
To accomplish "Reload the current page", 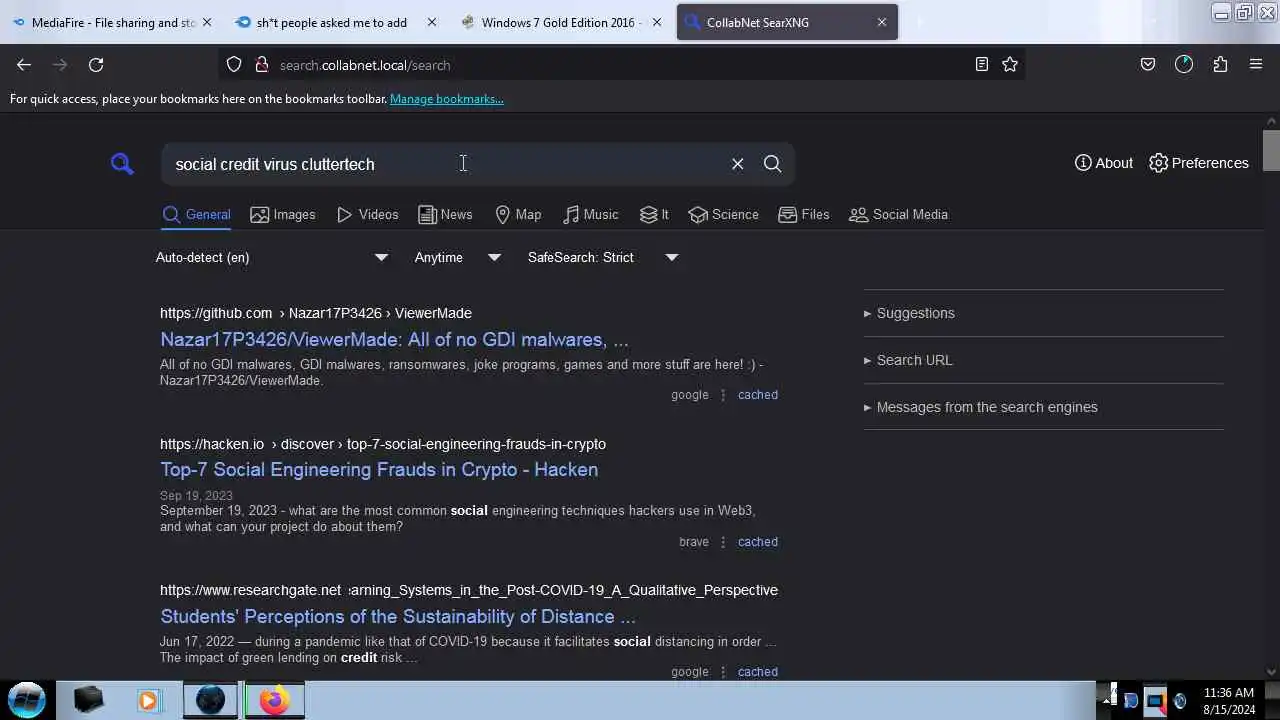I will [x=96, y=65].
